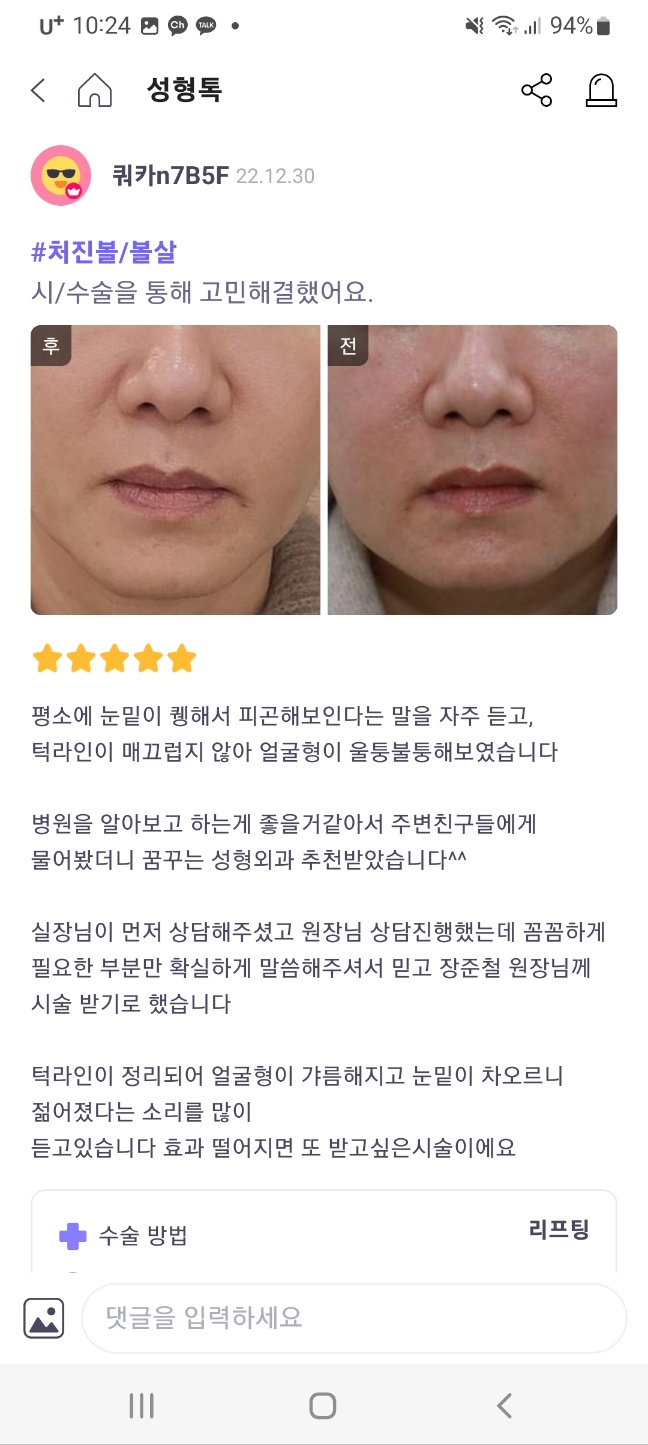Open the profile avatar with sunglasses emoji
This screenshot has width=648, height=1445.
[61, 175]
